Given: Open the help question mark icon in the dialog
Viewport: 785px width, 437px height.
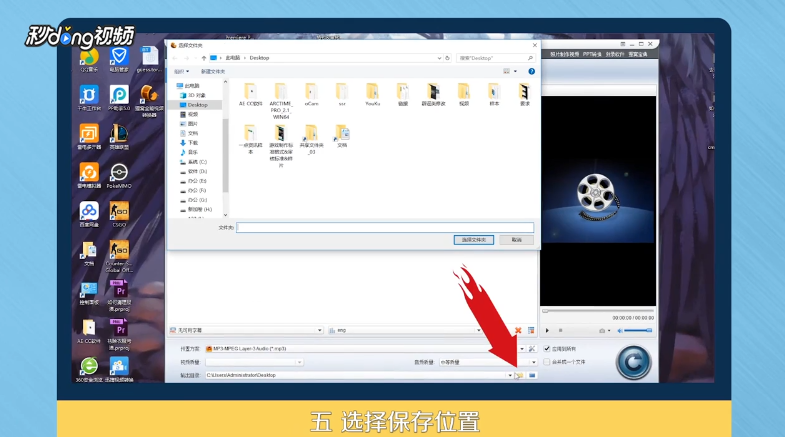Looking at the screenshot, I should [x=532, y=72].
